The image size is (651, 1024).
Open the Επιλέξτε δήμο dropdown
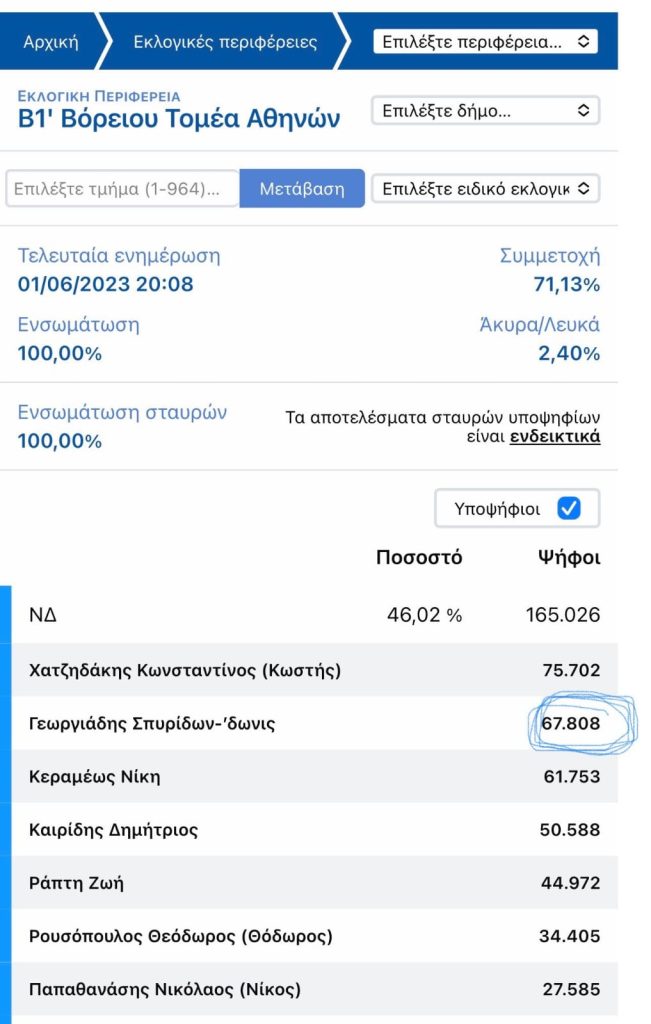coord(485,111)
